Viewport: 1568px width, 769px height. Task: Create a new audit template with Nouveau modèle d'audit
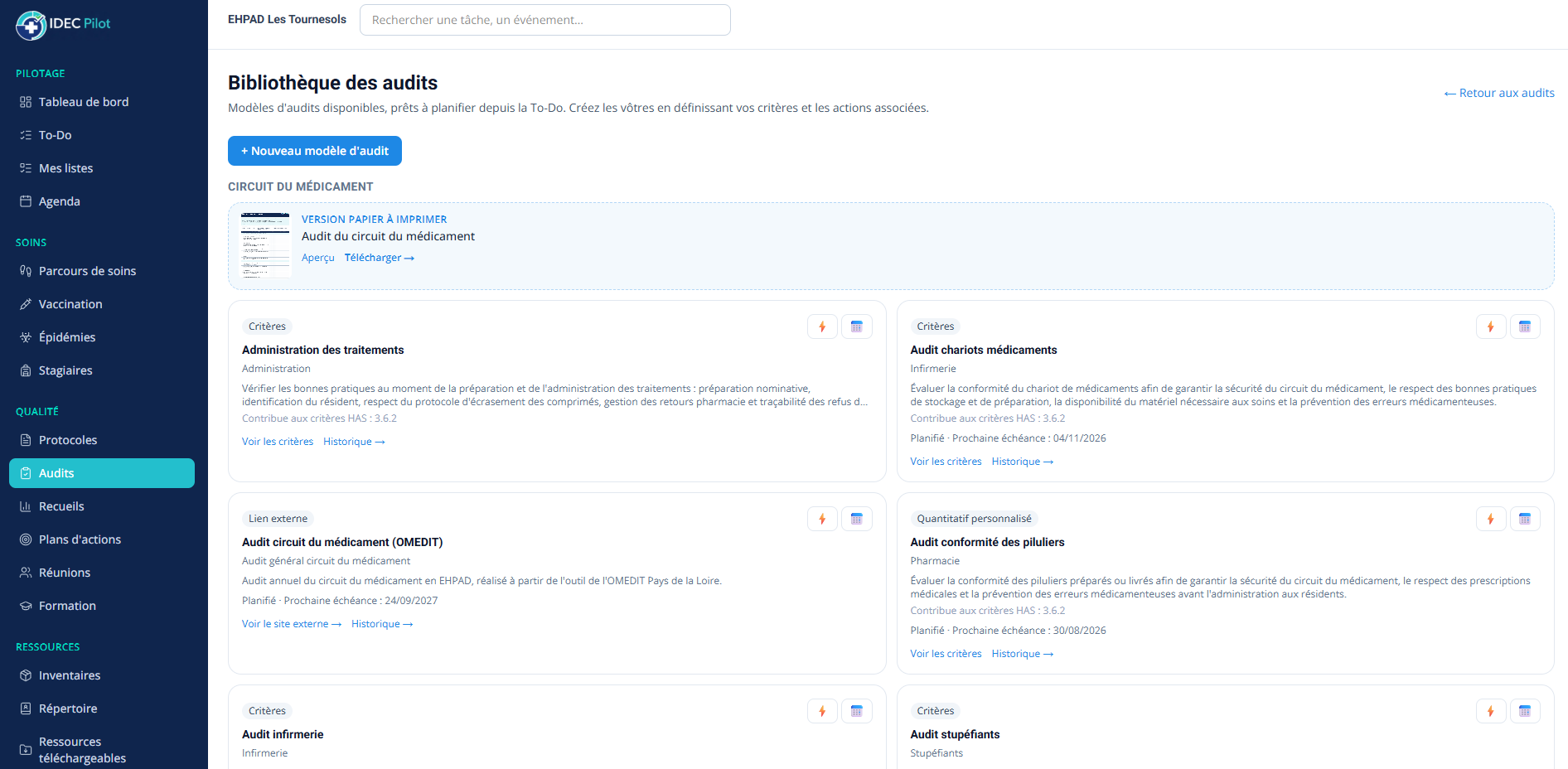[315, 151]
